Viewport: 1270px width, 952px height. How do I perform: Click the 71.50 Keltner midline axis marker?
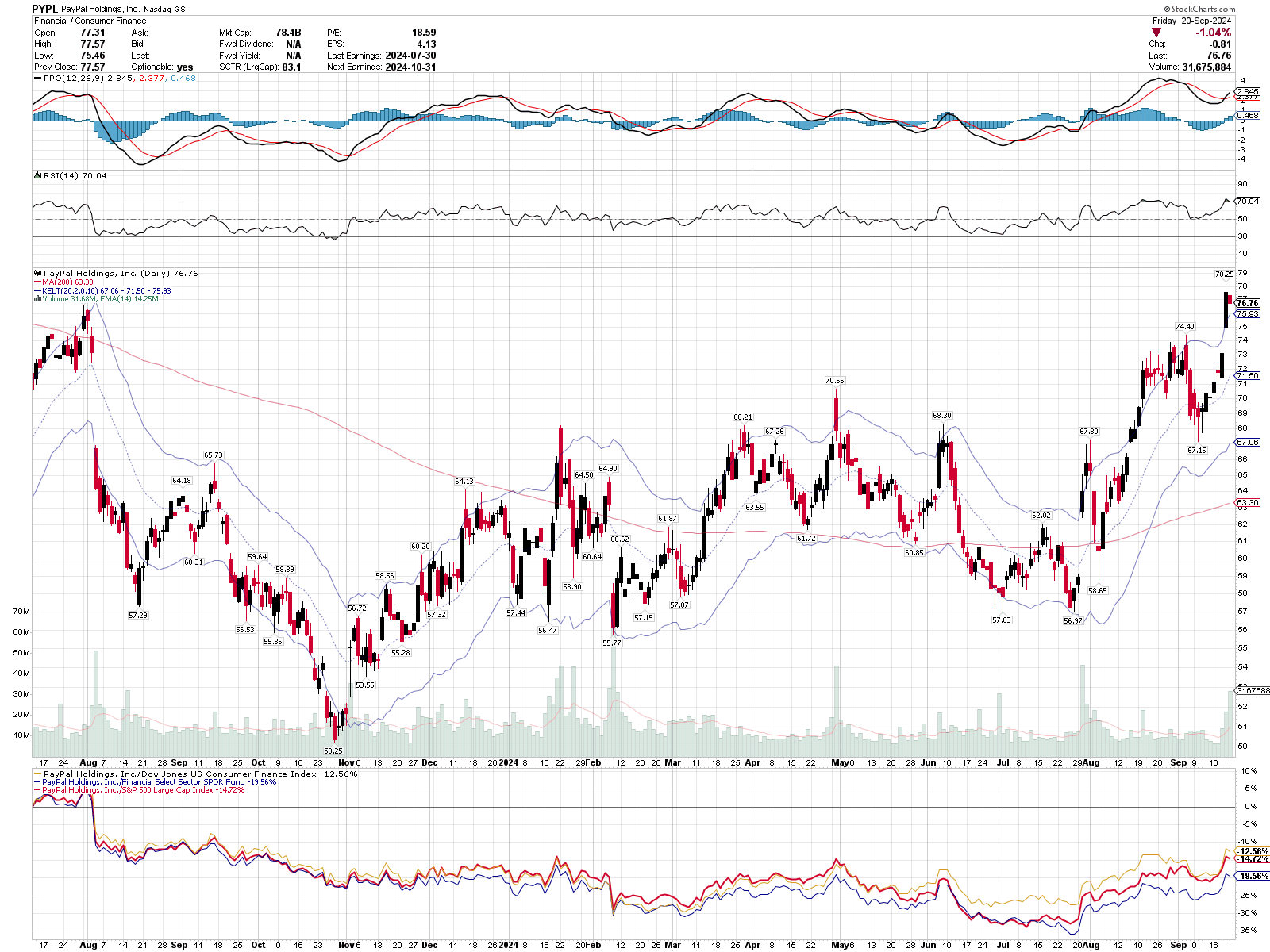coord(1248,376)
